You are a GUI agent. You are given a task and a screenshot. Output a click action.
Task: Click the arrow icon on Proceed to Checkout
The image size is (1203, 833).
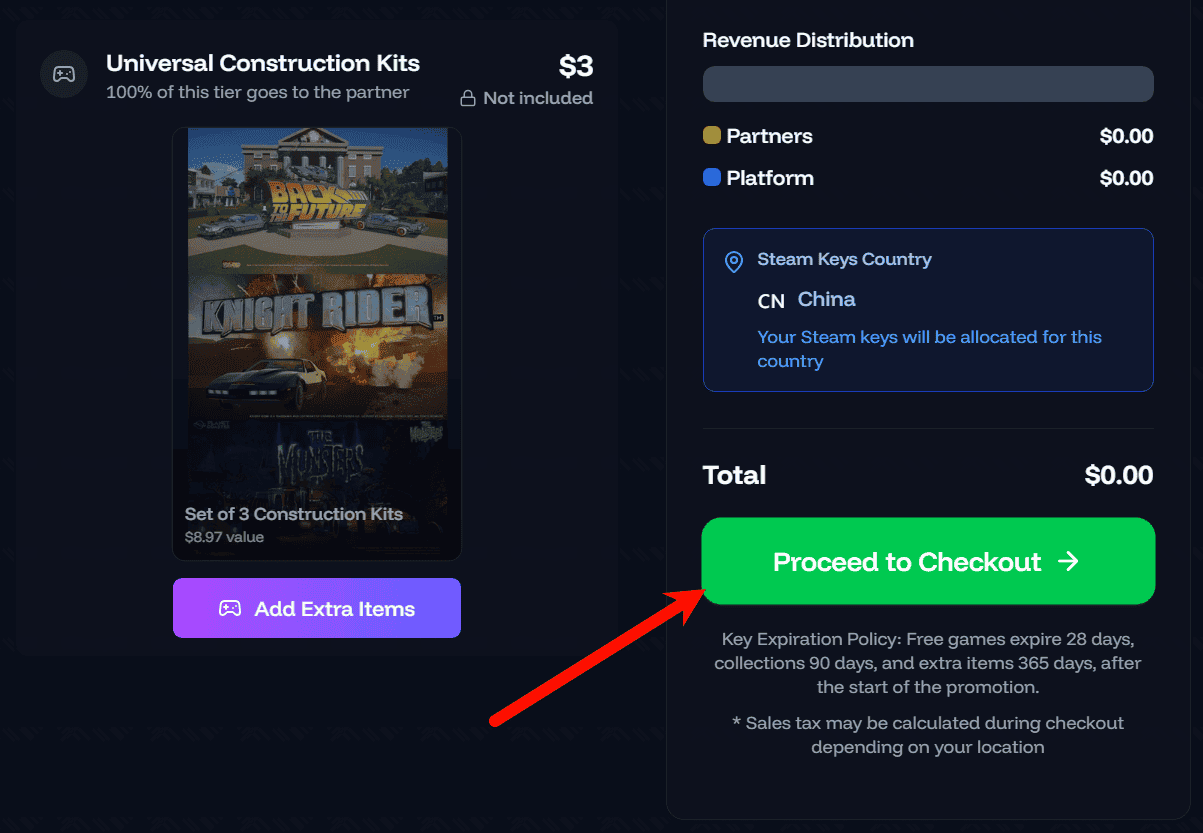point(1068,561)
